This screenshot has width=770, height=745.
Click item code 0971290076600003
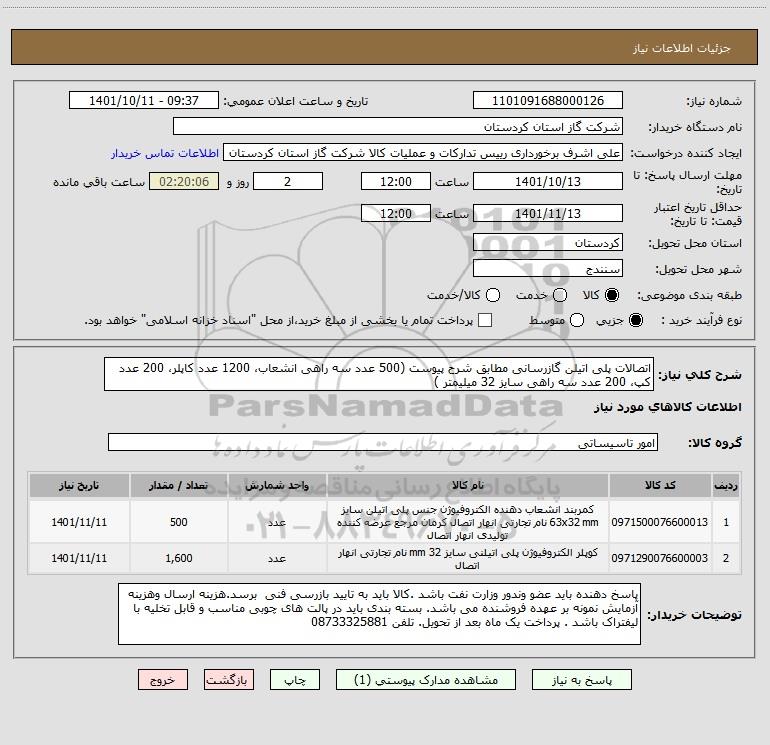pos(660,558)
